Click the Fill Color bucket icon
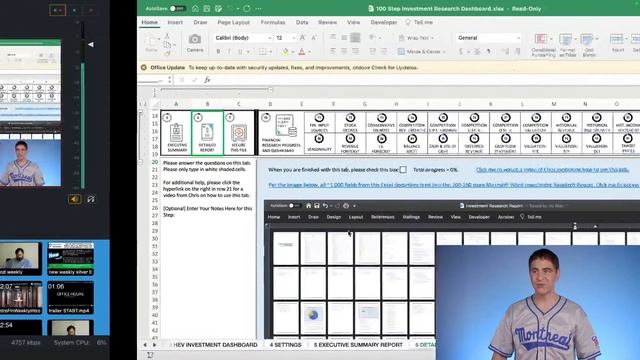This screenshot has width=640, height=360. pyautogui.click(x=285, y=52)
